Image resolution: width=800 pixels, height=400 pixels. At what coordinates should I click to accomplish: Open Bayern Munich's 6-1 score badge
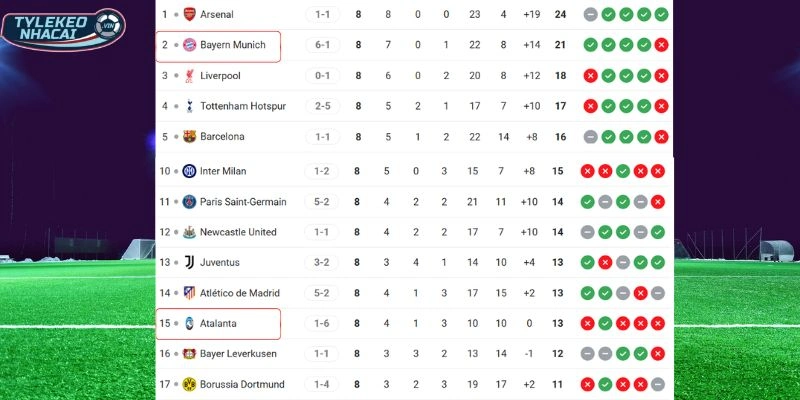tap(323, 45)
